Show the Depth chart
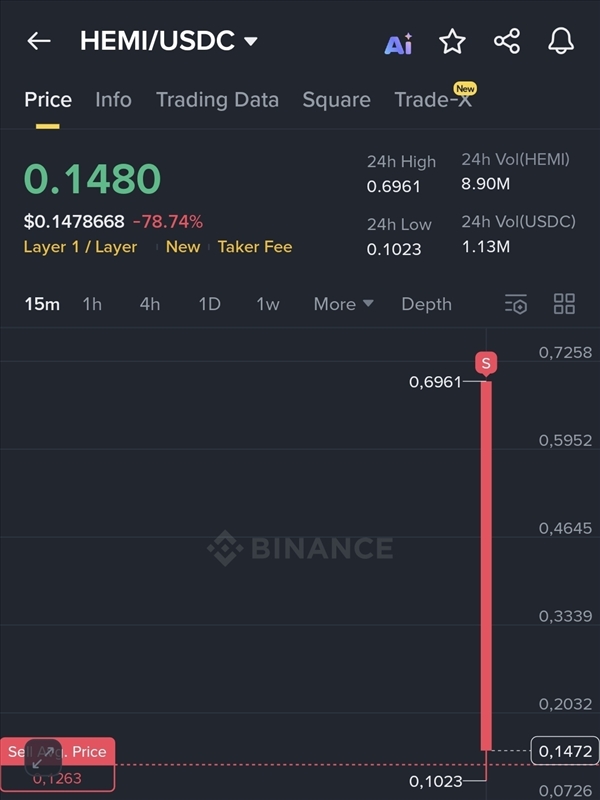Screen dimensions: 600x800 [x=426, y=304]
